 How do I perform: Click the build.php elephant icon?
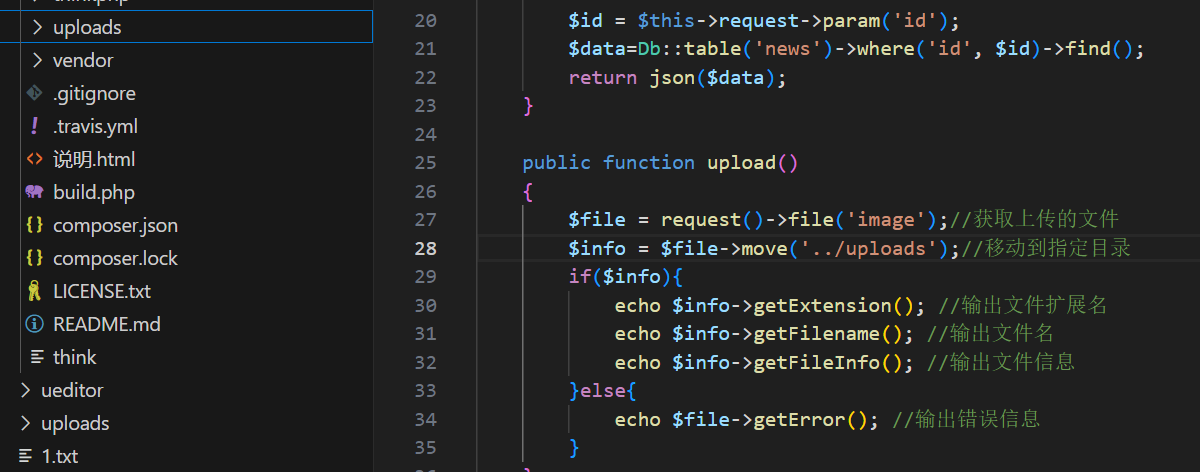pos(35,192)
